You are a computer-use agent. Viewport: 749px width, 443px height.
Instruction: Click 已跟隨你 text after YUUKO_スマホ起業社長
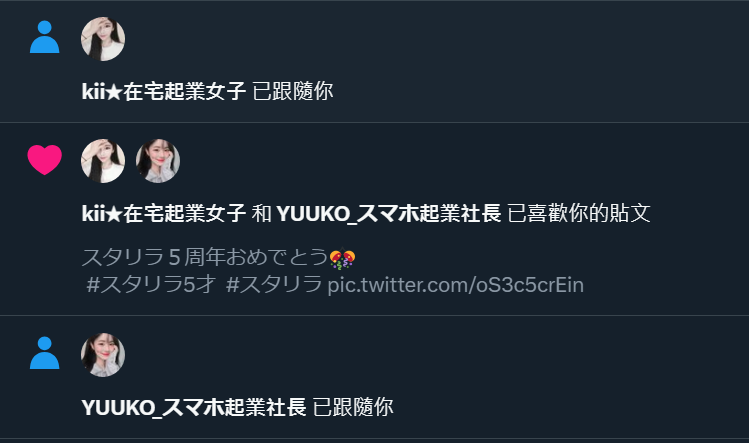[x=353, y=407]
